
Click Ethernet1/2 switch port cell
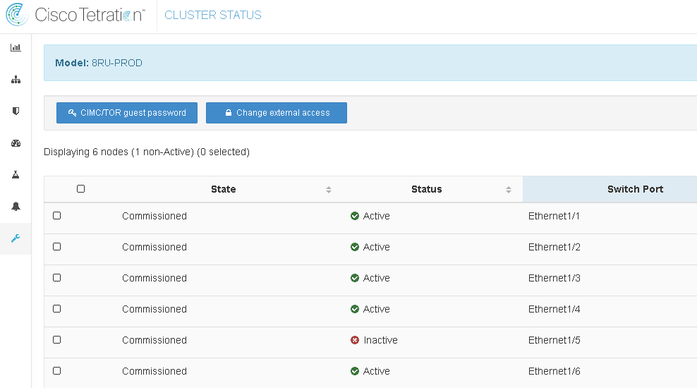[554, 247]
